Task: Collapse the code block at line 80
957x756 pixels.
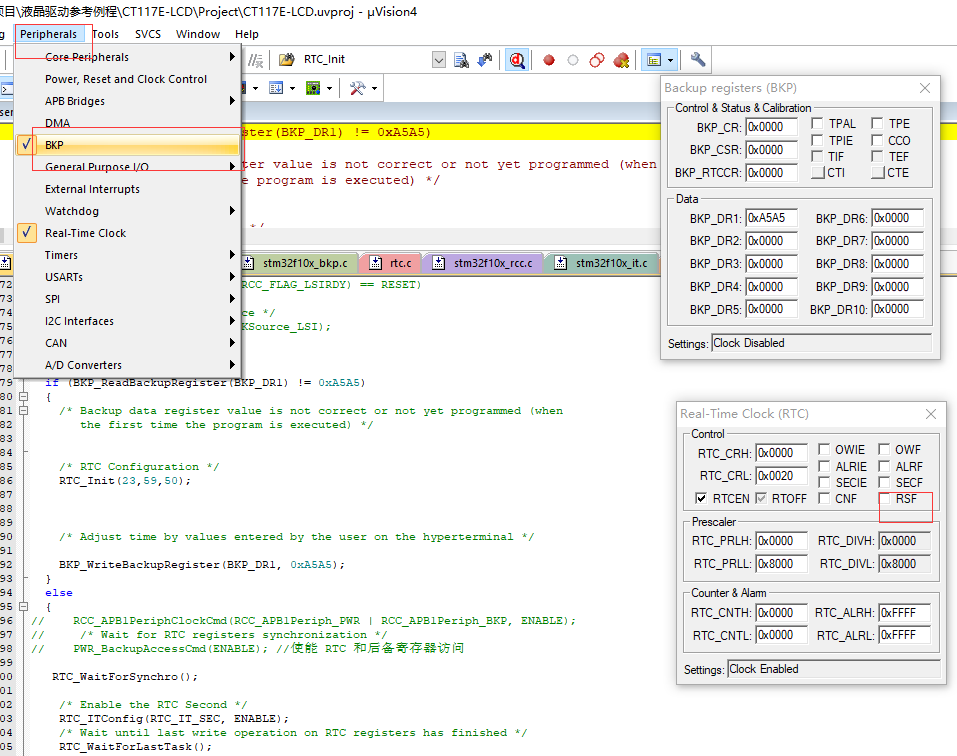Action: 23,397
